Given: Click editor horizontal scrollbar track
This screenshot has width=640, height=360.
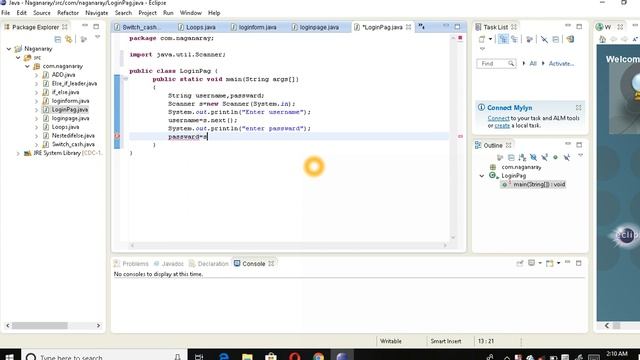Looking at the screenshot, I should tap(289, 245).
